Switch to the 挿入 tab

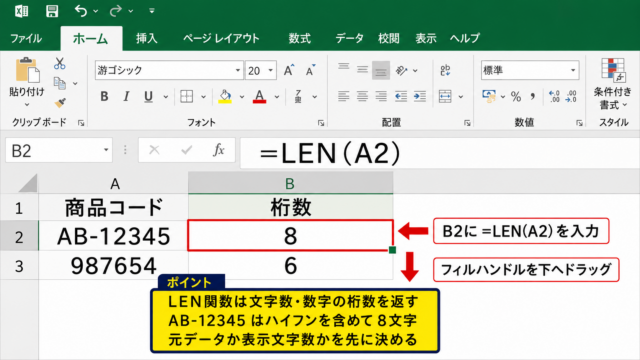coord(147,39)
